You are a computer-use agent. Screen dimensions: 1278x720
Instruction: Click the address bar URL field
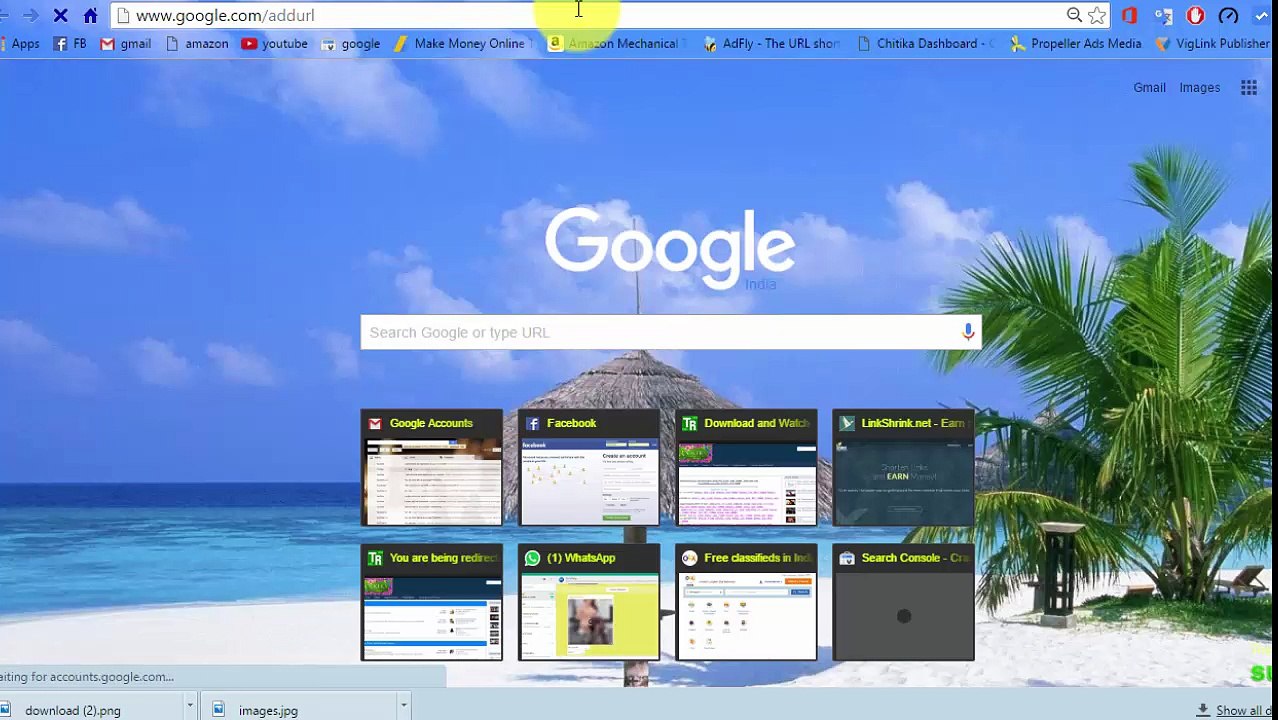tap(590, 15)
